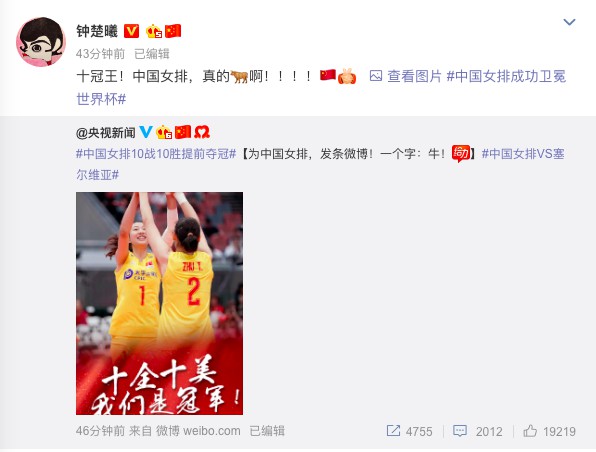This screenshot has width=596, height=452.
Task: Click 钟楚曦's cartoon avatar picture
Action: [41, 42]
